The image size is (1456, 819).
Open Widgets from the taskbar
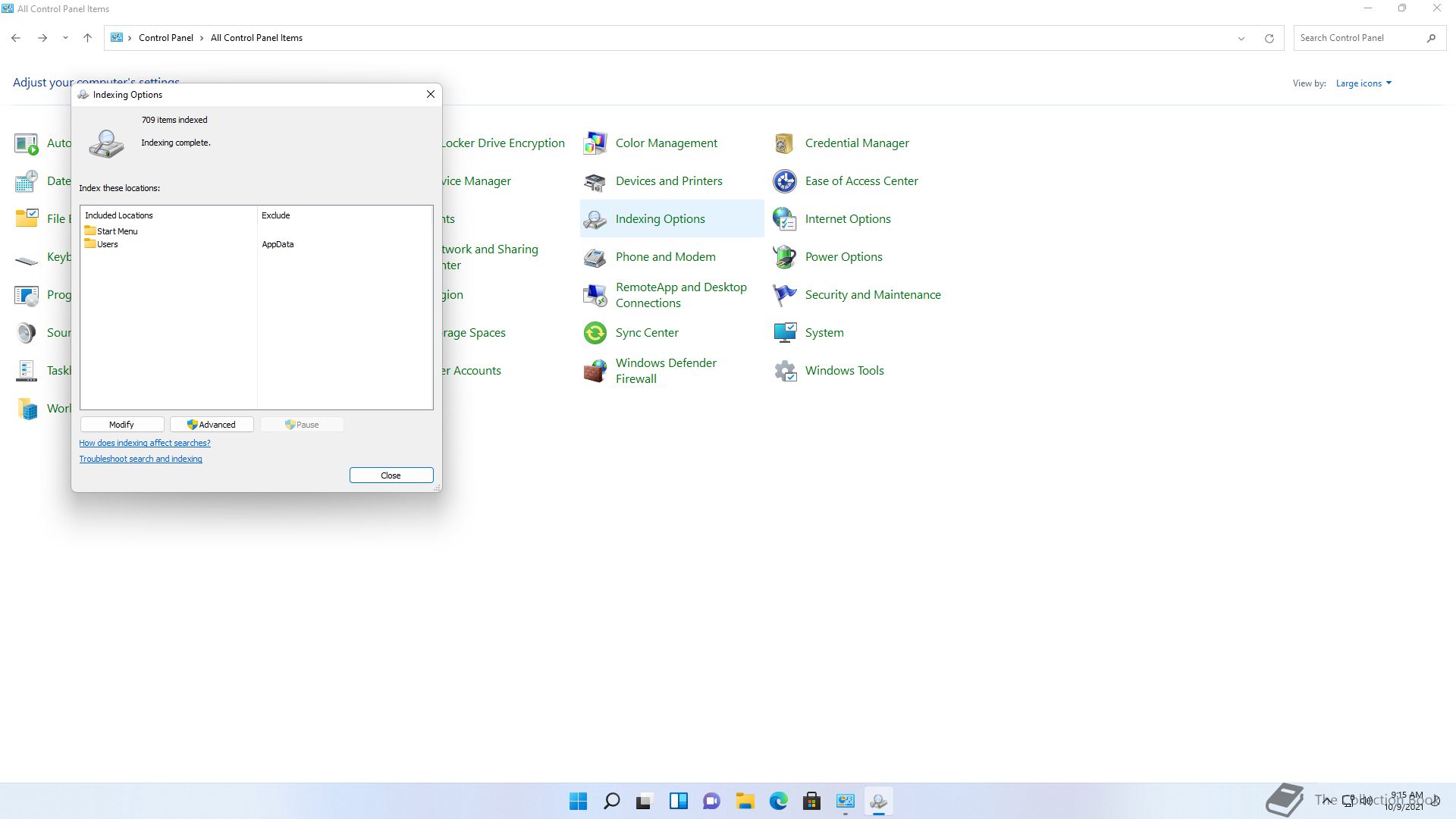[678, 801]
